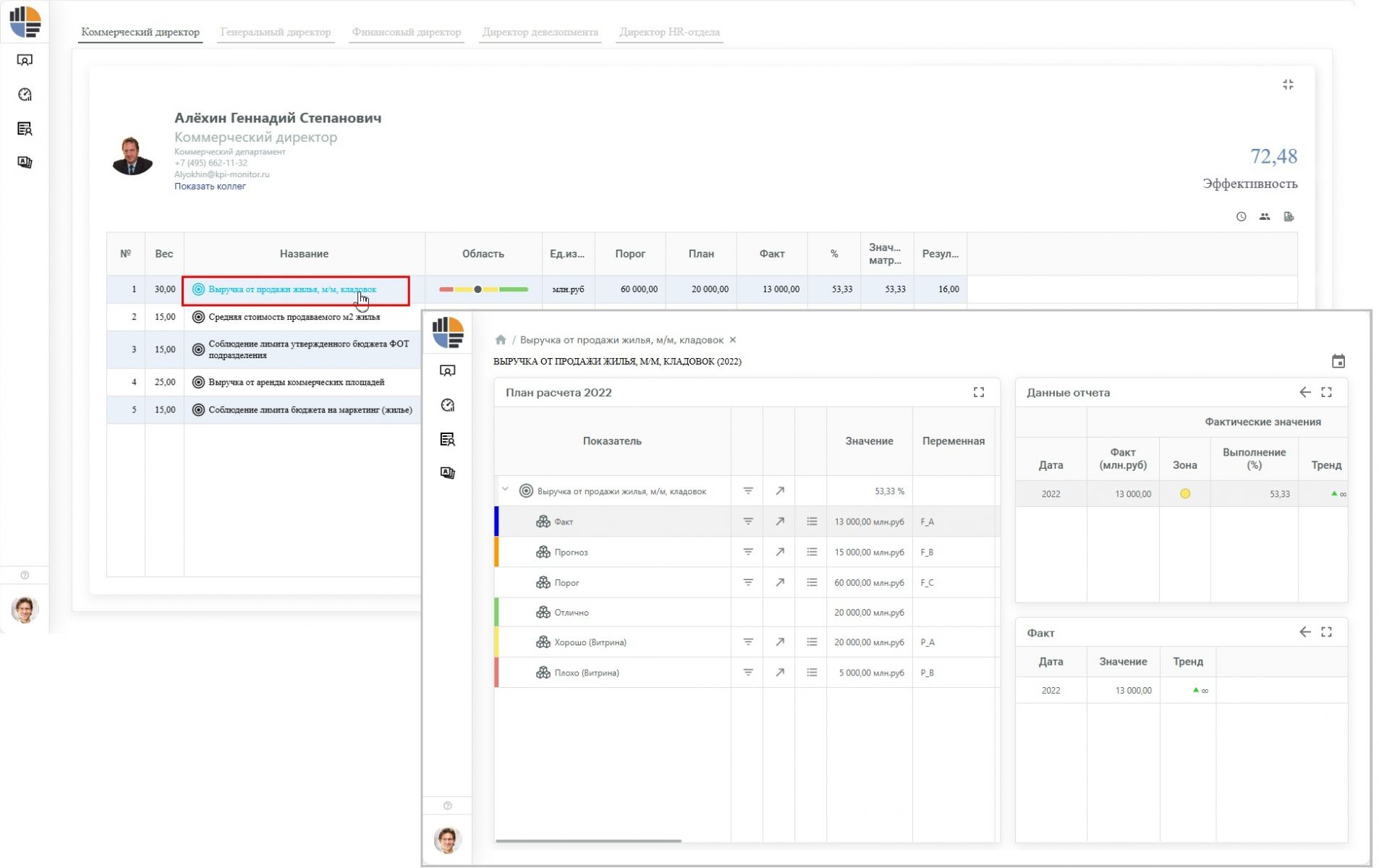Open monitor user icon in front window sidebar
The width and height of the screenshot is (1379, 868).
pyautogui.click(x=447, y=371)
